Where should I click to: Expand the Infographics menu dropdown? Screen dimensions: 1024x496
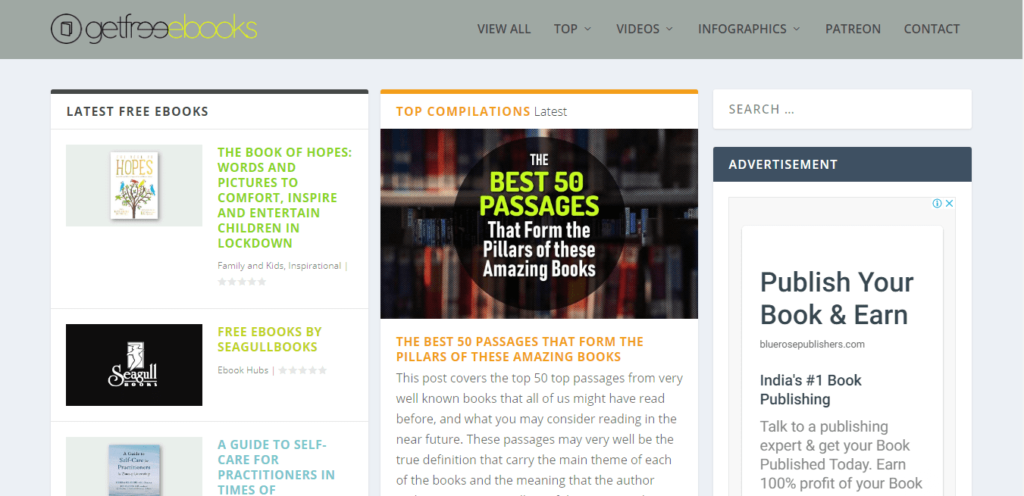click(749, 29)
